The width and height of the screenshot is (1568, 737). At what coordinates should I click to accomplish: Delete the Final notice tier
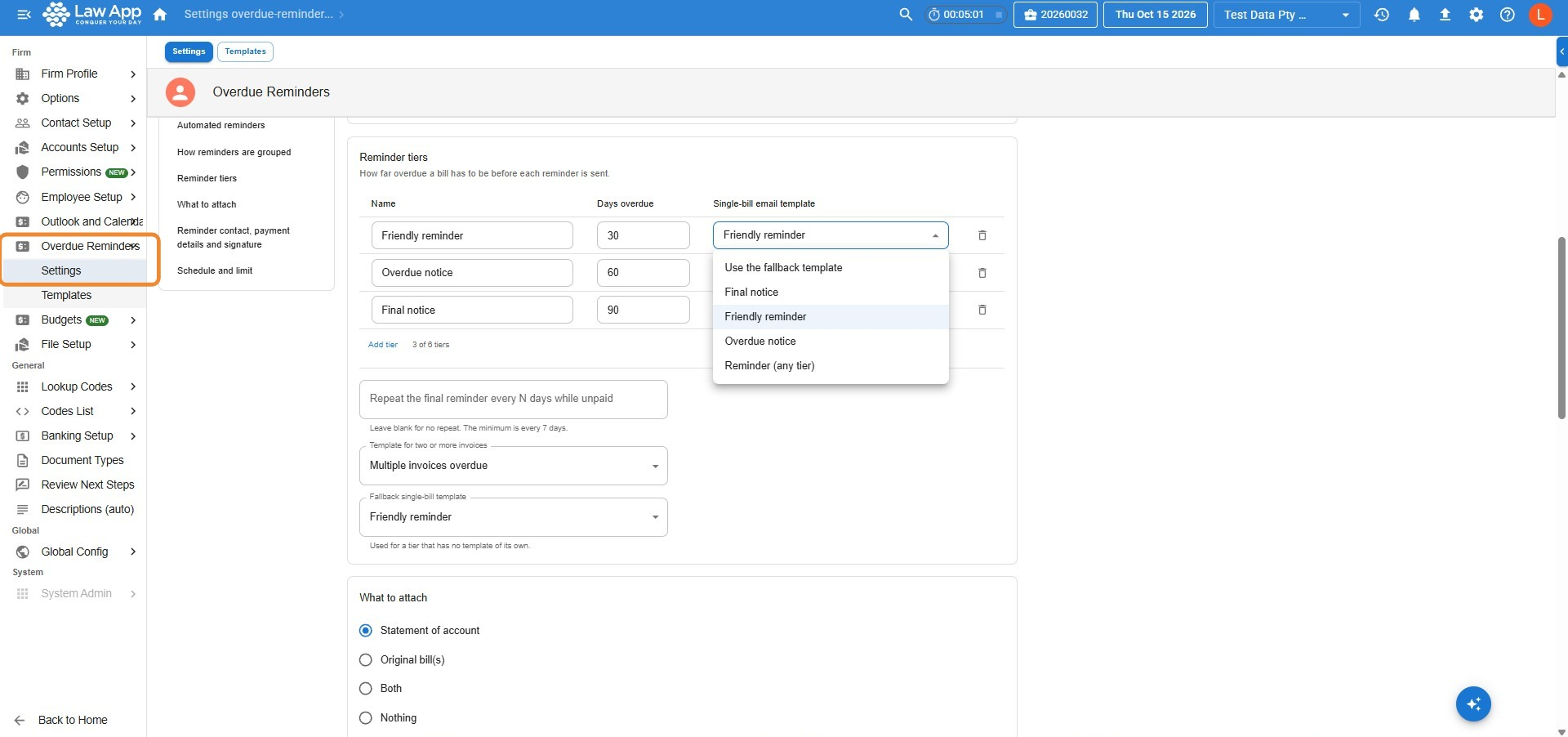coord(982,310)
